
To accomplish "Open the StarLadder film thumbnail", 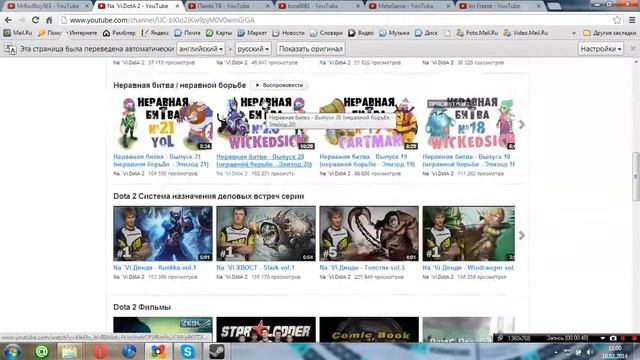I will tap(266, 330).
